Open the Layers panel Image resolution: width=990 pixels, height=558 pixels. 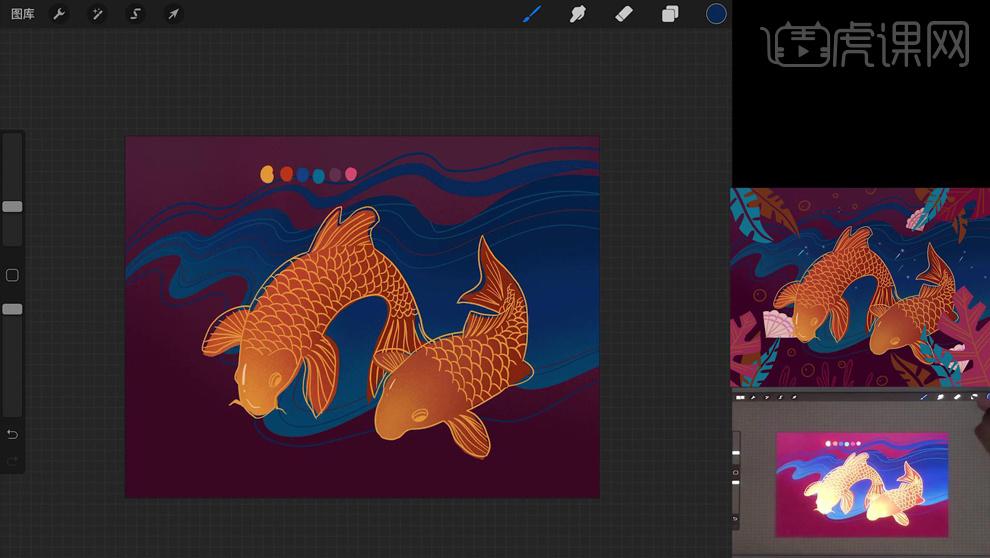670,14
